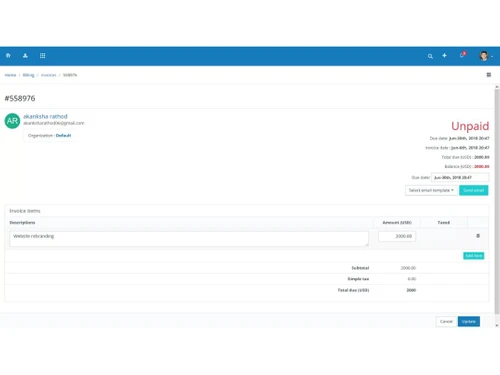
Task: Click the #558976 invoice heading
Action: pyautogui.click(x=20, y=98)
